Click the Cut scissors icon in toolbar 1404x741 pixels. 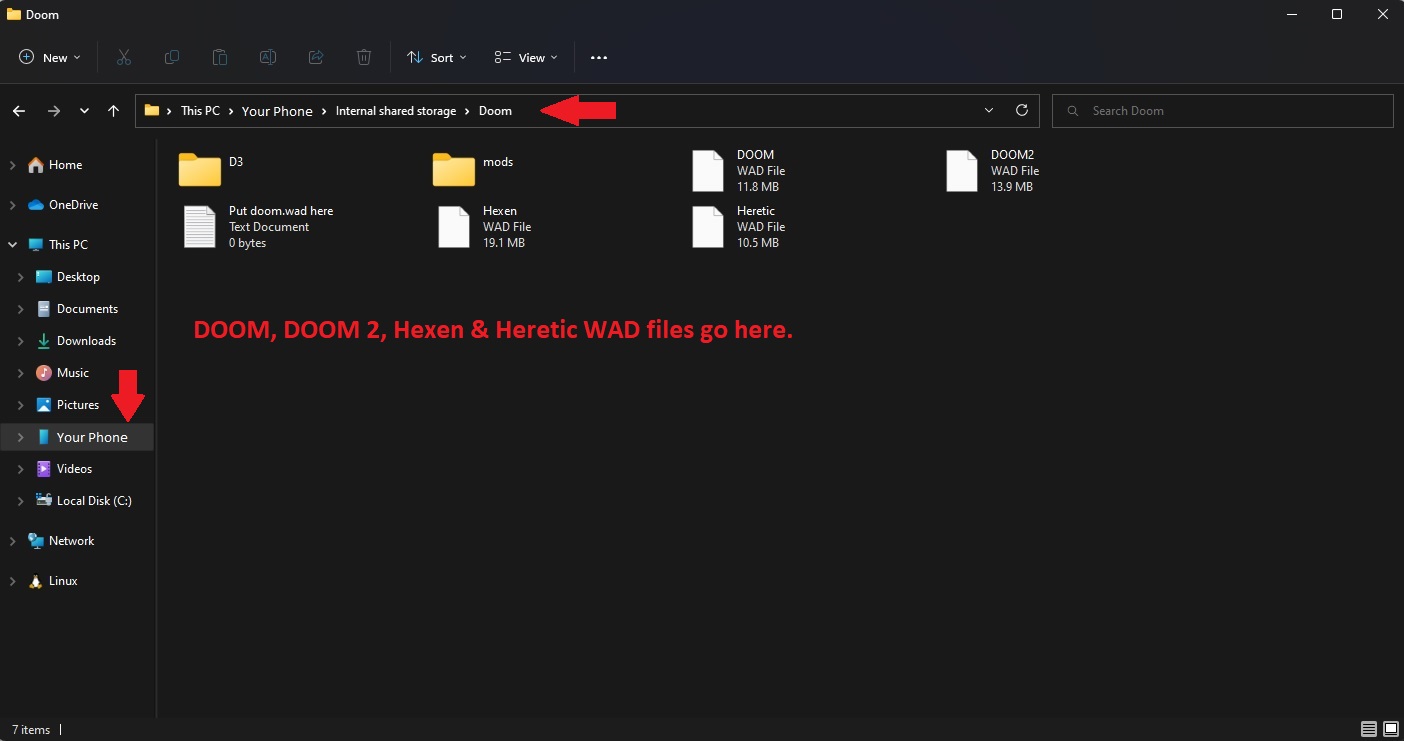[124, 58]
